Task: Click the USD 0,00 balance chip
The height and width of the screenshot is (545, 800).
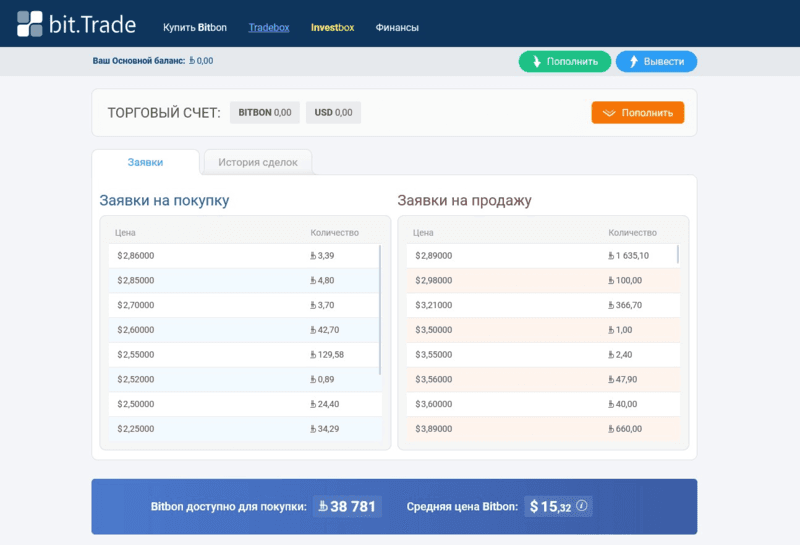Action: tap(333, 112)
